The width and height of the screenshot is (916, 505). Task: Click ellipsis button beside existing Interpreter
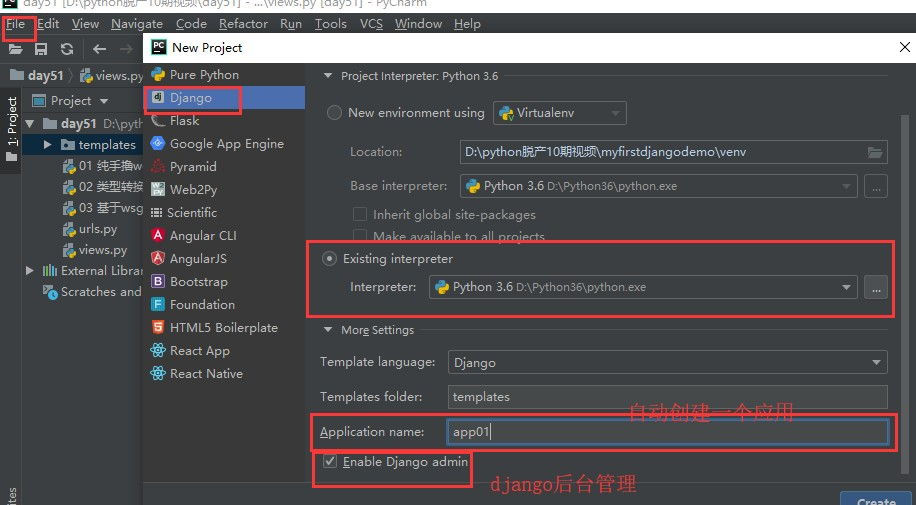click(876, 287)
